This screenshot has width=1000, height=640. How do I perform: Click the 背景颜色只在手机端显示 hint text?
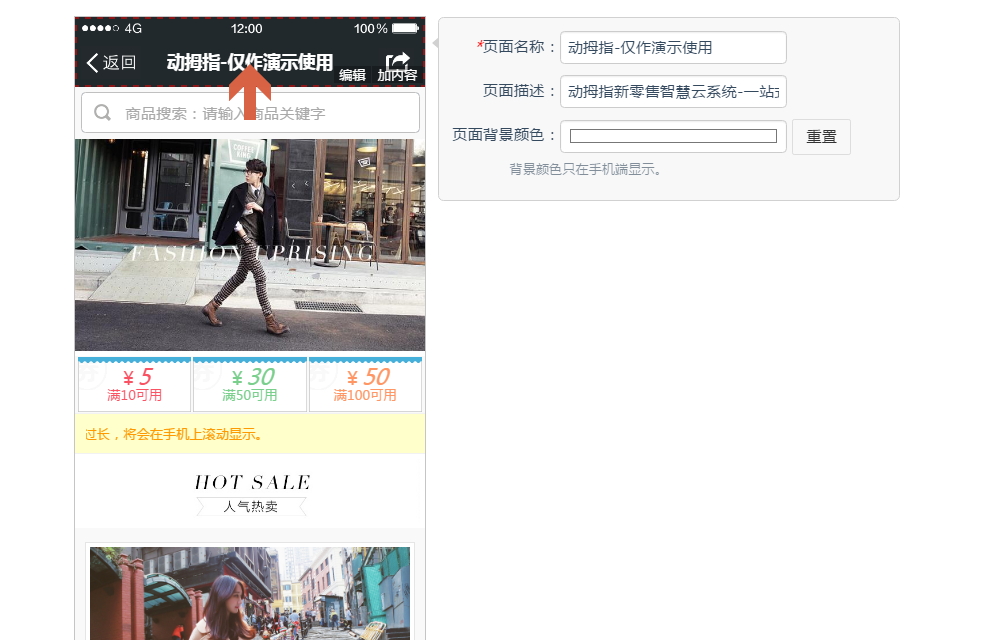(585, 170)
